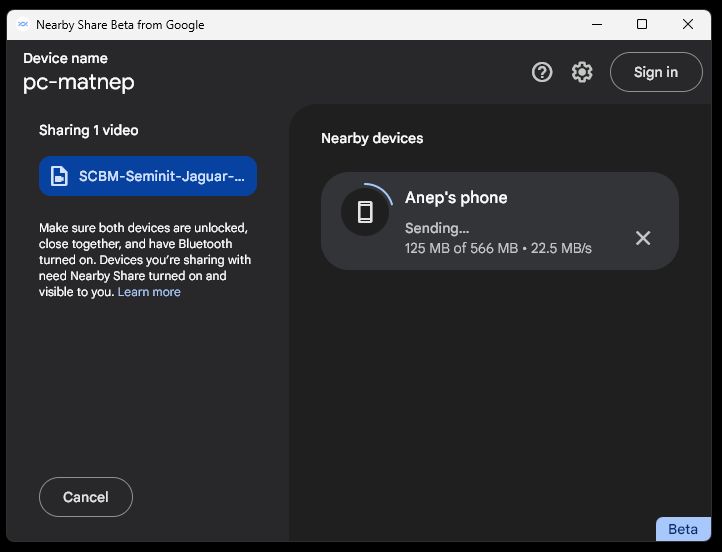Click the Device name label
722x552 pixels.
tap(65, 58)
